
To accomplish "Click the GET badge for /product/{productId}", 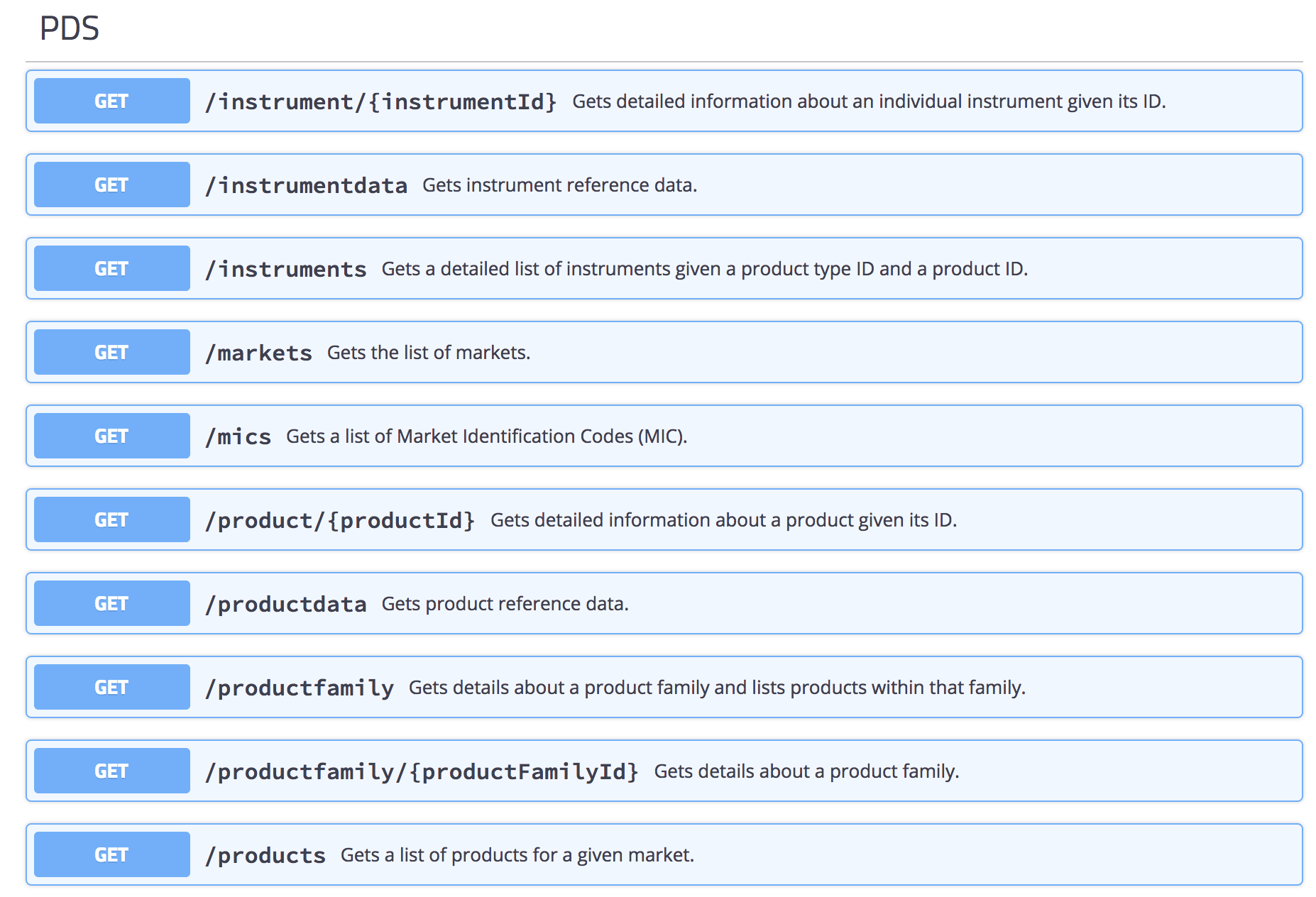I will pyautogui.click(x=111, y=519).
